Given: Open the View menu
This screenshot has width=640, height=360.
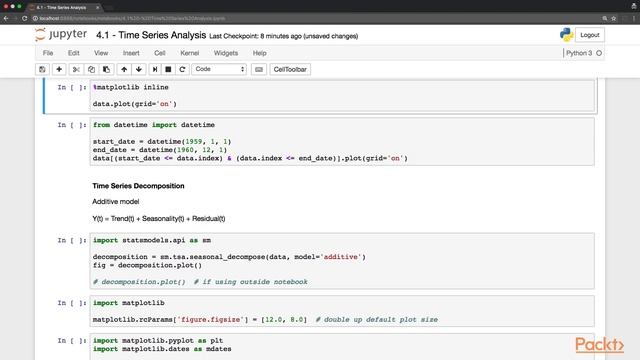Looking at the screenshot, I should tap(101, 53).
